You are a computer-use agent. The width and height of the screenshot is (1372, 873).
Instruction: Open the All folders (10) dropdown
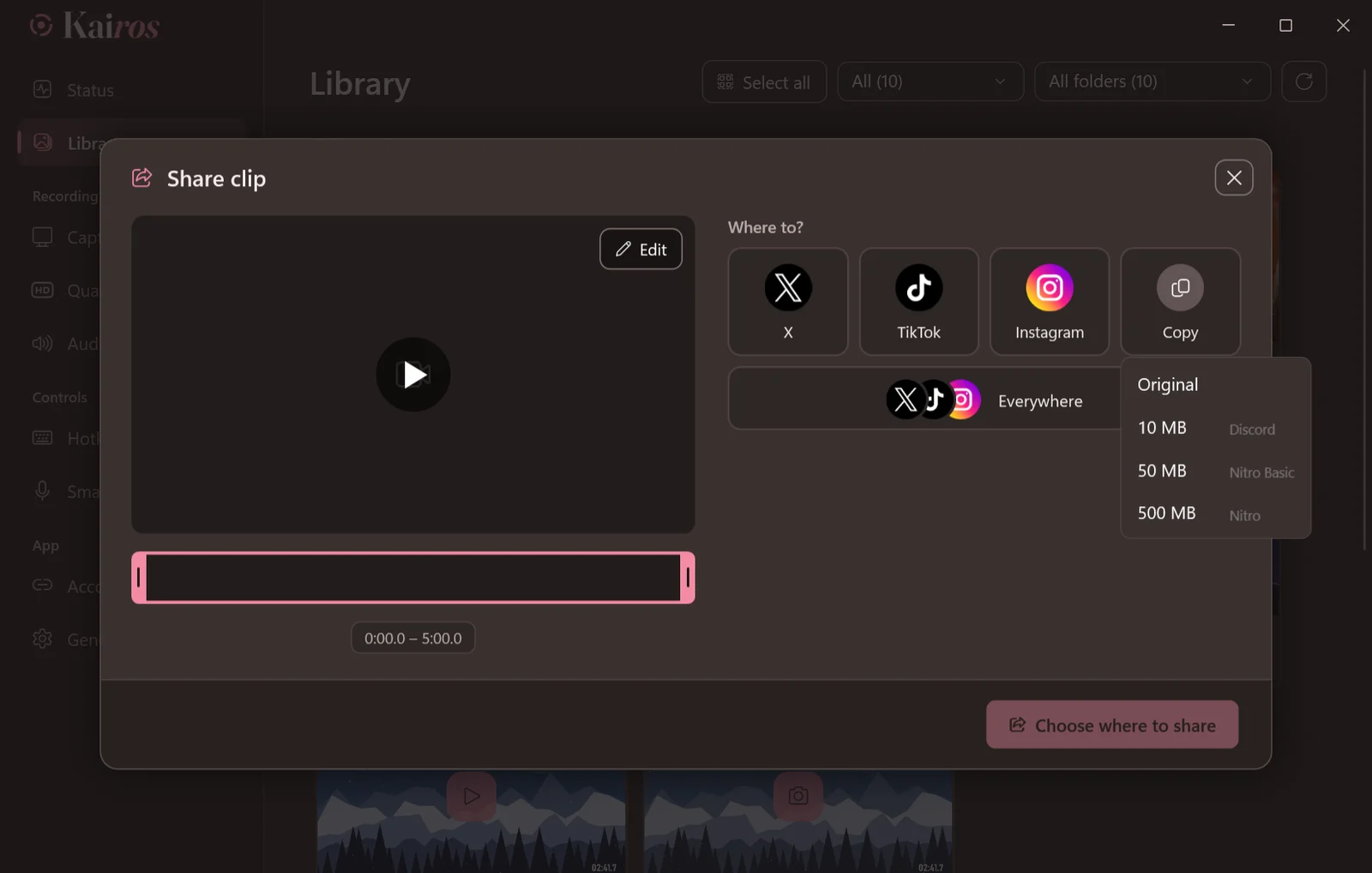[1152, 81]
